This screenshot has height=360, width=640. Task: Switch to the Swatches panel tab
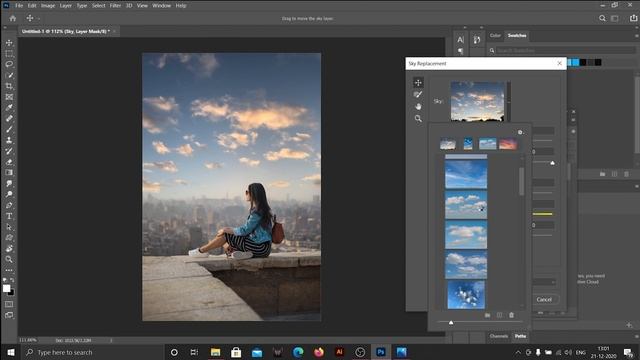pyautogui.click(x=517, y=36)
